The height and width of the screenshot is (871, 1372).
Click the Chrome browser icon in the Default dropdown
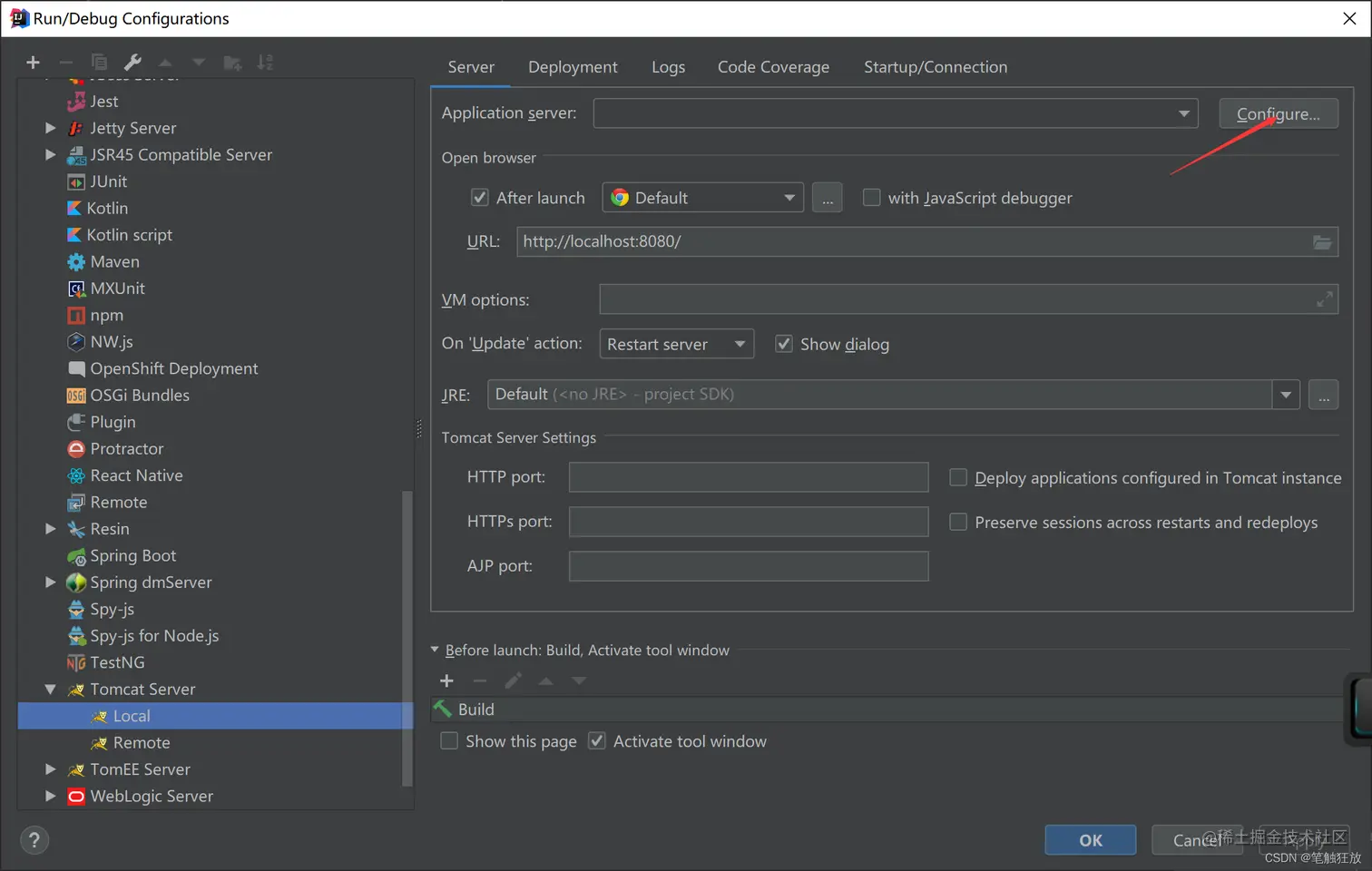click(x=620, y=198)
